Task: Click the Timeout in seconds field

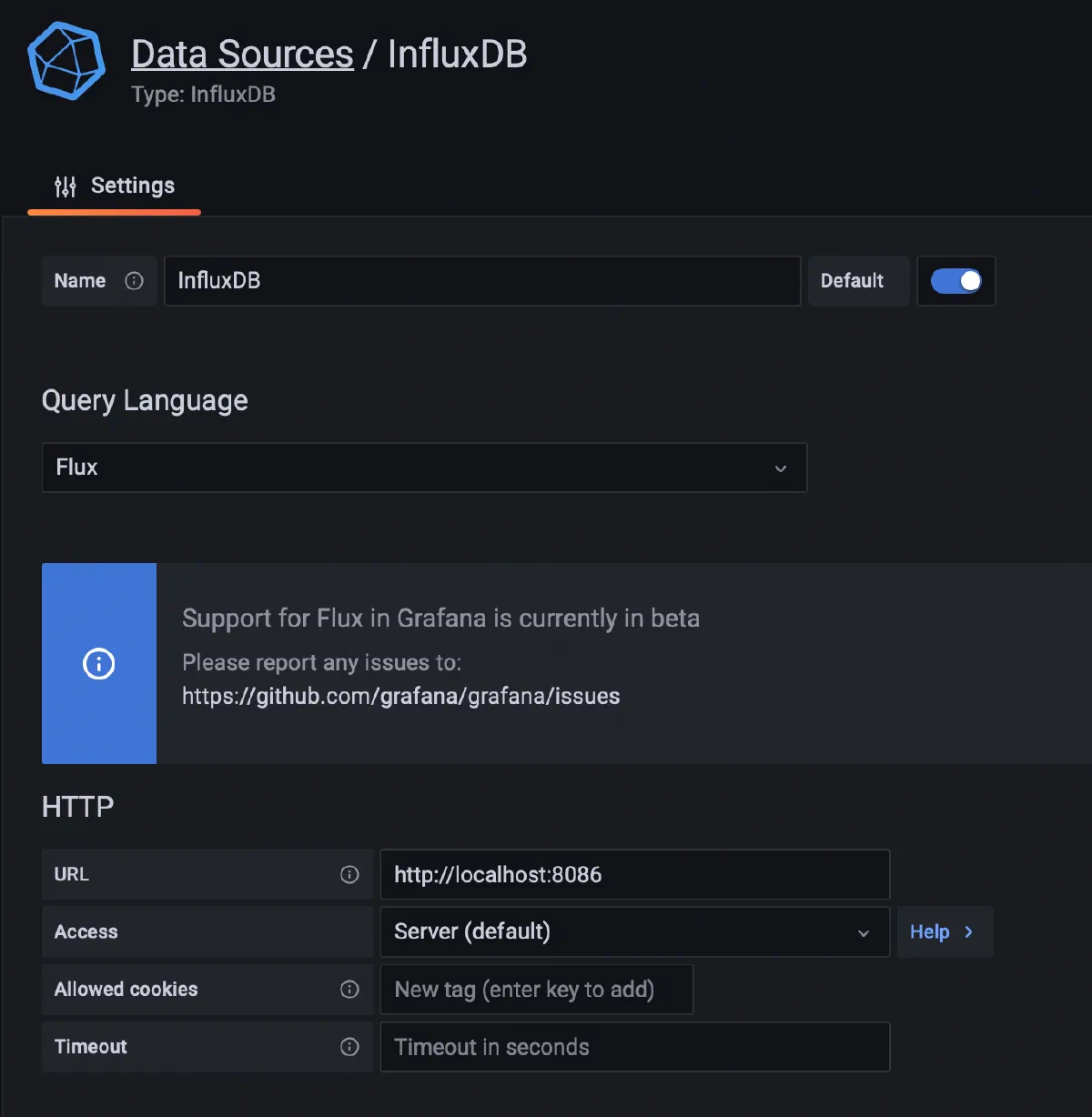Action: point(634,1047)
